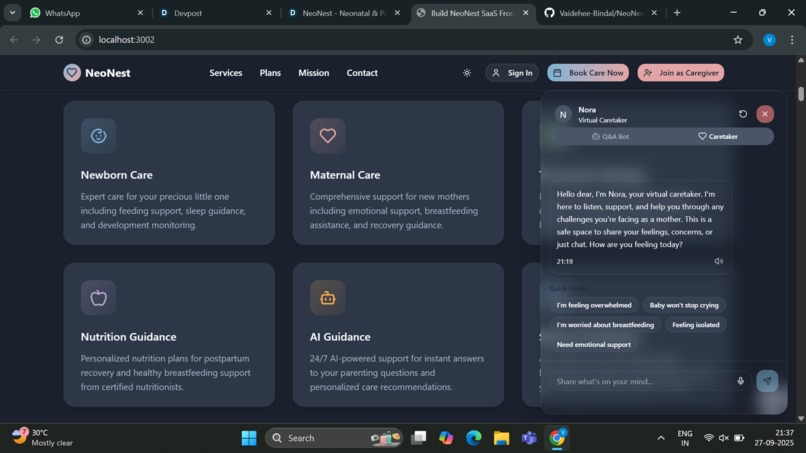Open Copilot from the taskbar
806x453 pixels.
click(x=446, y=438)
